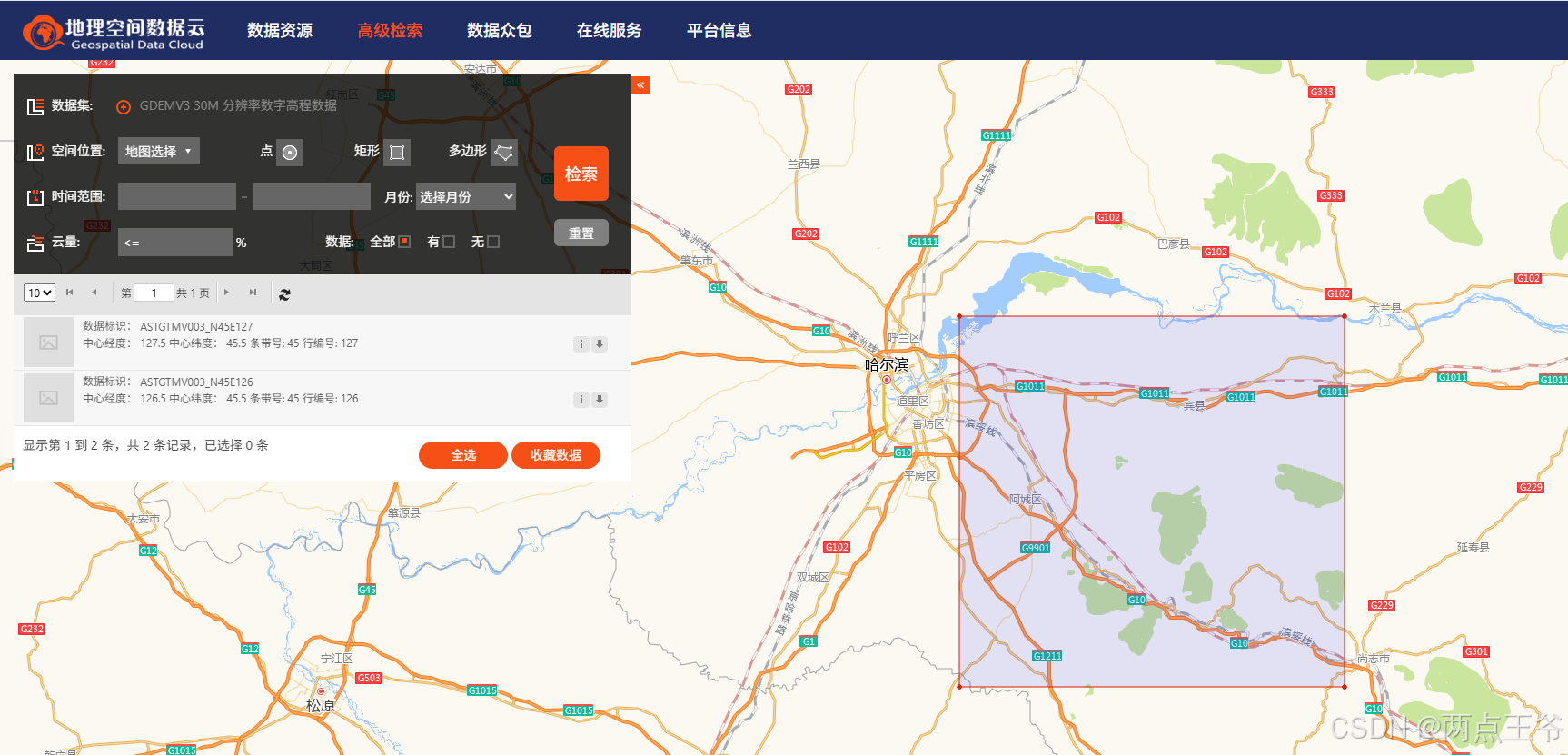Click the 空间位置 location icon
Screen dimensions: 1568x755
tap(35, 152)
